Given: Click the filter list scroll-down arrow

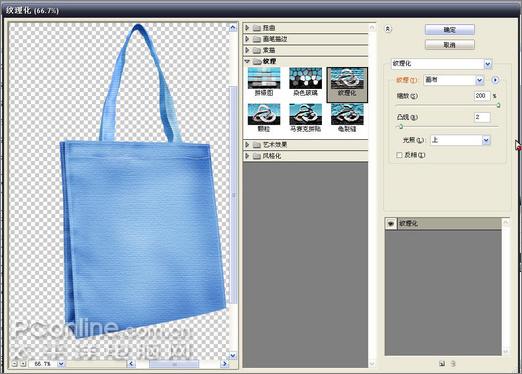Looking at the screenshot, I should tap(372, 364).
